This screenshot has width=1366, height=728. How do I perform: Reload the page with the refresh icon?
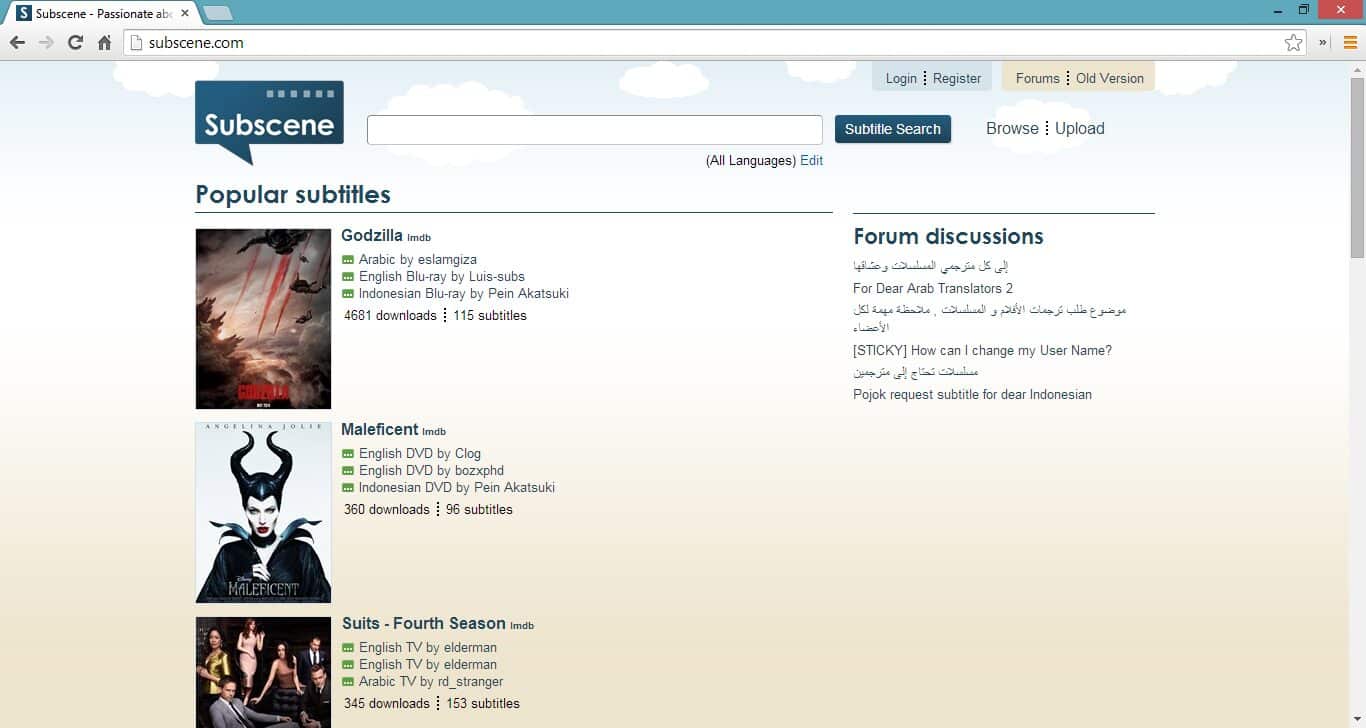75,43
